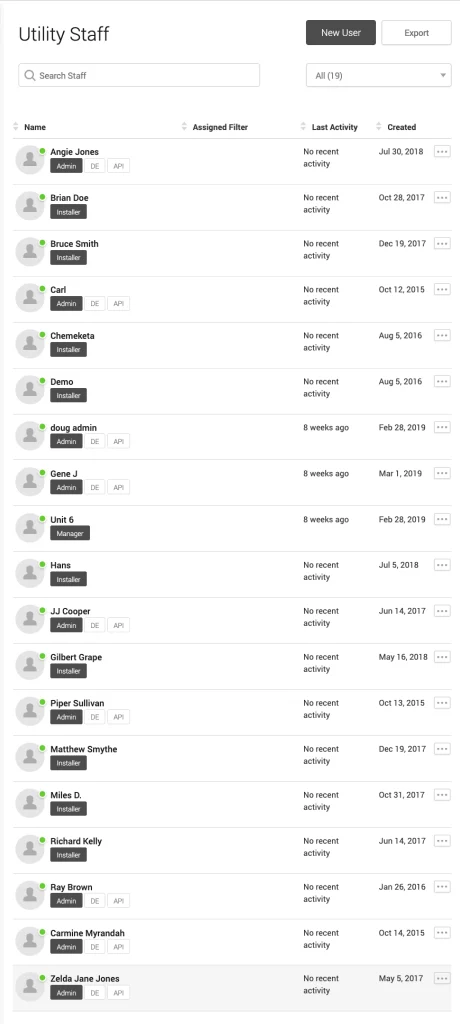This screenshot has height=1024, width=460.
Task: Open the more-options menu for Unit 6
Action: (x=442, y=520)
